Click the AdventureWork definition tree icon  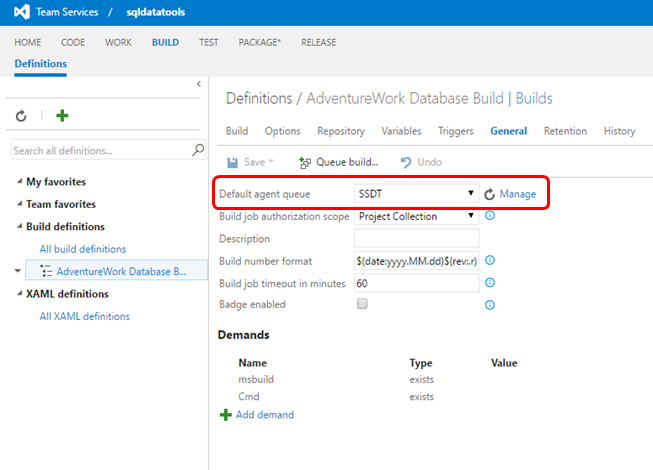click(x=46, y=271)
